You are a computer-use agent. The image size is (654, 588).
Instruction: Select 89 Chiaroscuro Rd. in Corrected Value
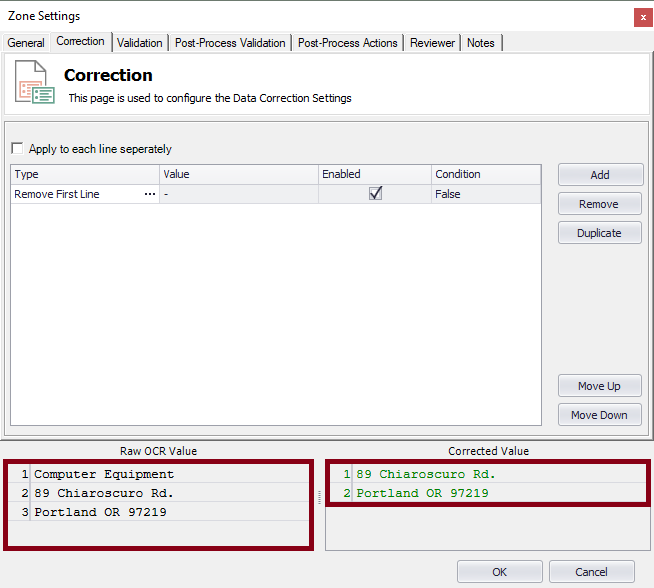click(x=425, y=474)
